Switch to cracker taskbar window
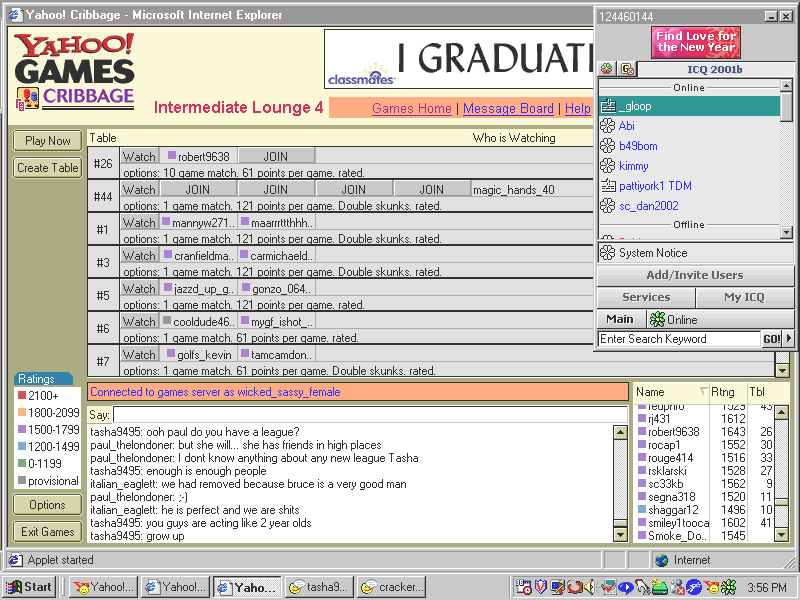 [392, 587]
